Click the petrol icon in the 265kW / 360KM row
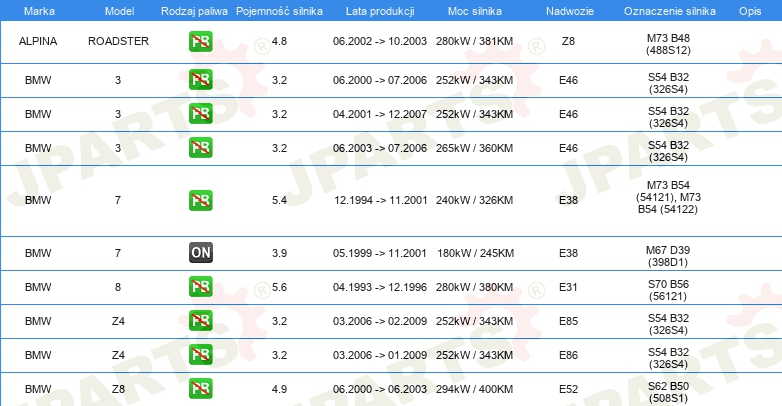Viewport: 782px width, 406px height. point(200,148)
